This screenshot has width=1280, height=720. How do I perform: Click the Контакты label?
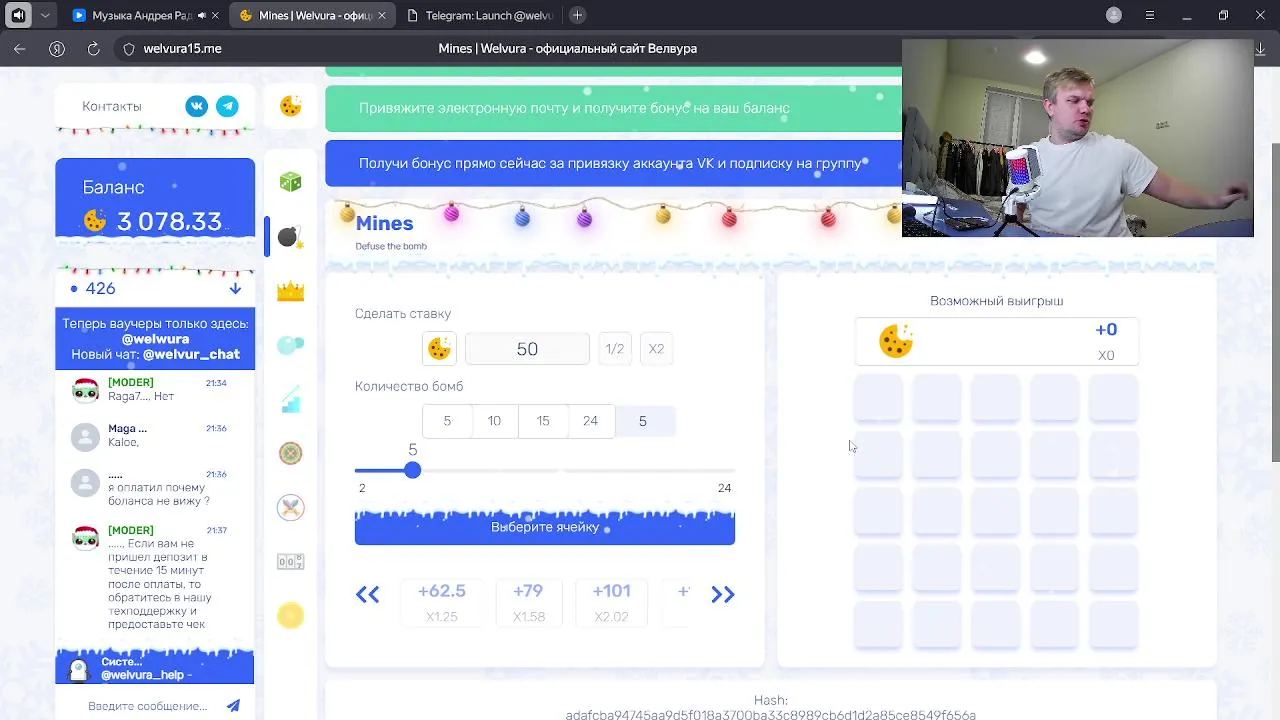(x=112, y=106)
